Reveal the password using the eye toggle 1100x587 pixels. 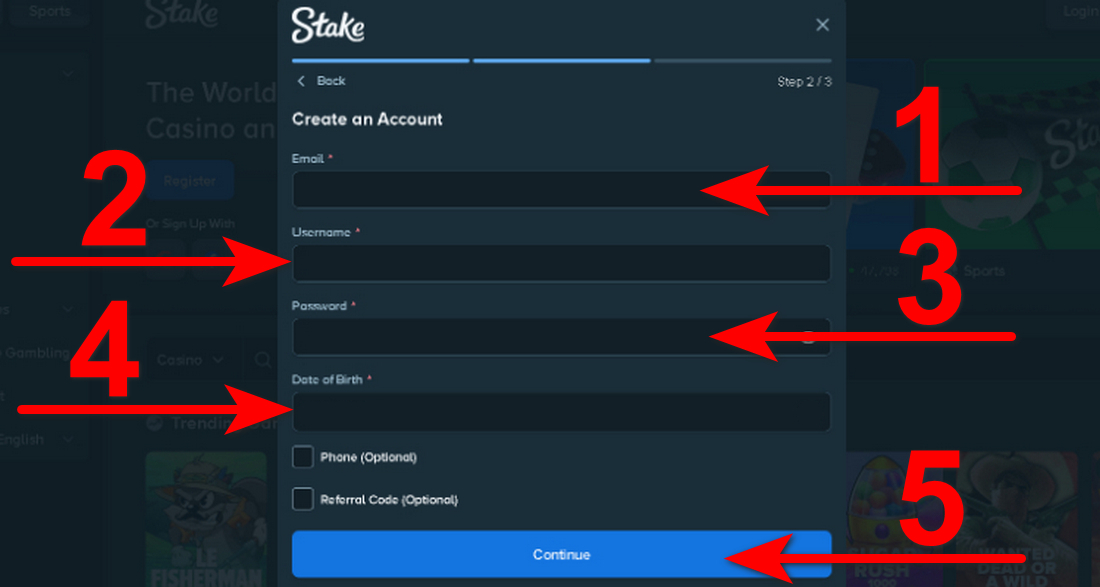tap(807, 338)
